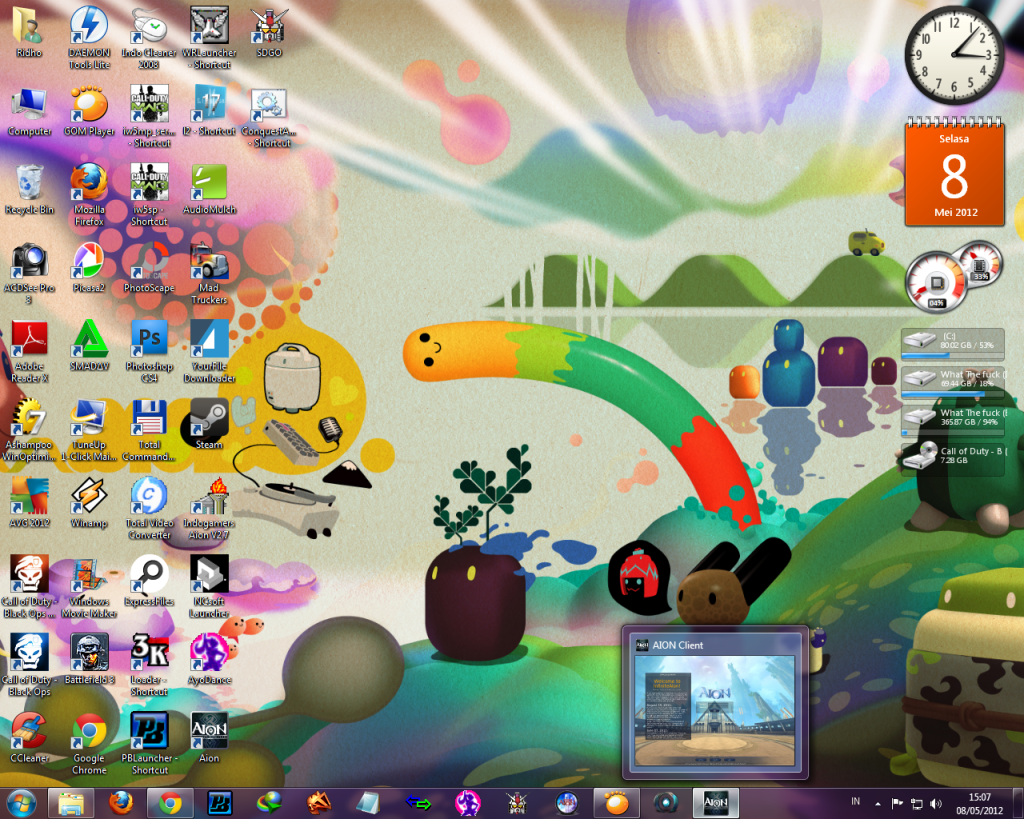Open Windows Explorer from the taskbar
This screenshot has width=1024, height=819.
pyautogui.click(x=71, y=803)
